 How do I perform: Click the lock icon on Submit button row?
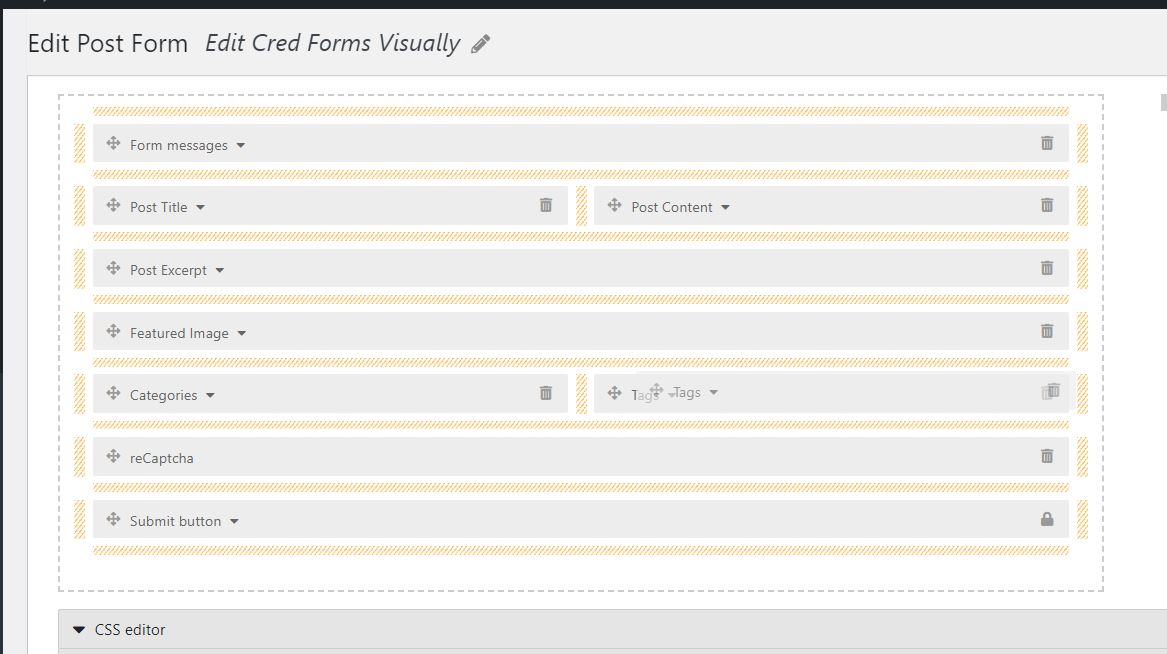[x=1047, y=519]
